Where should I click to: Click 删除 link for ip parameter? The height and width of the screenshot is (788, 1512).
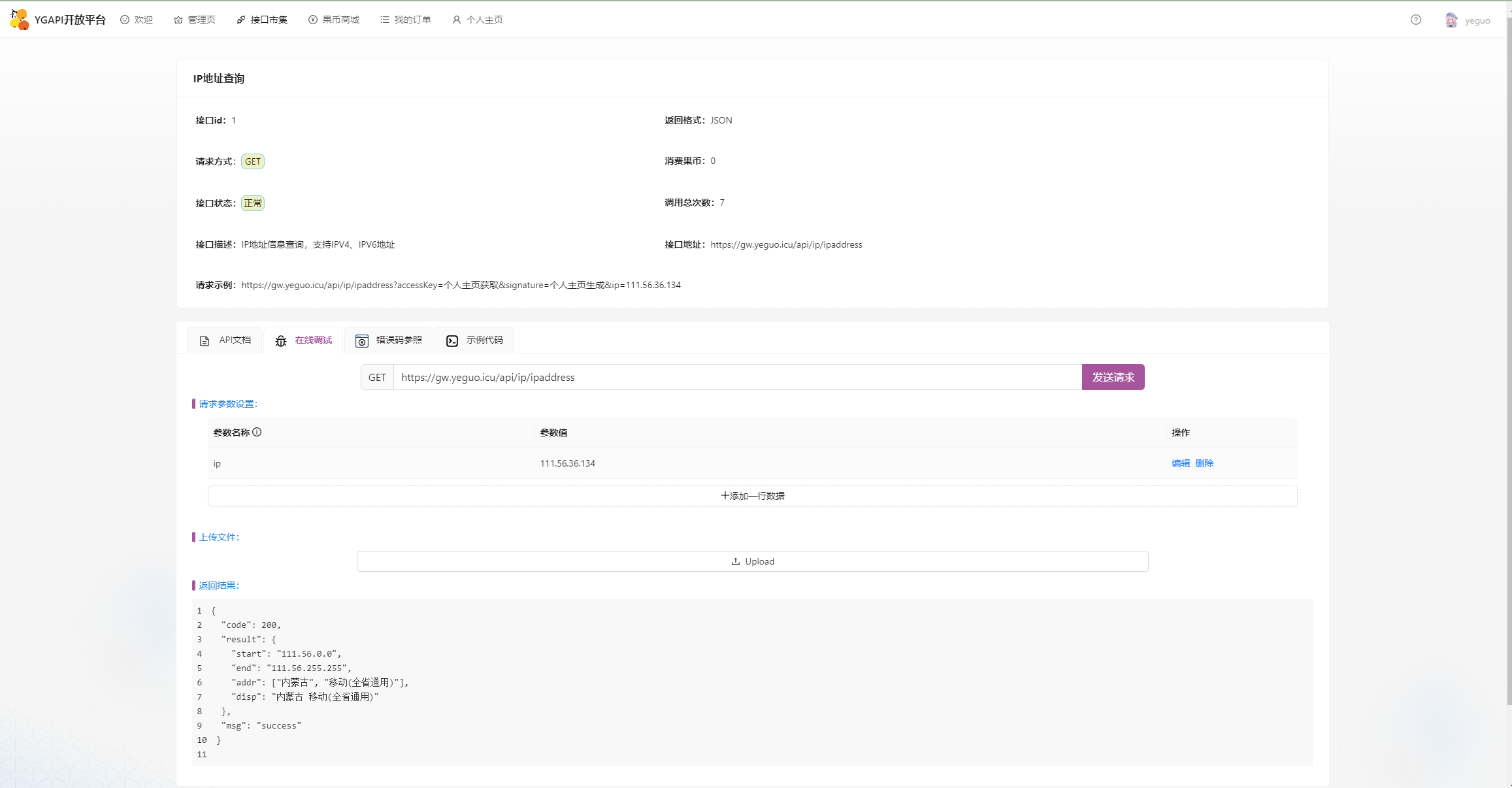1204,463
